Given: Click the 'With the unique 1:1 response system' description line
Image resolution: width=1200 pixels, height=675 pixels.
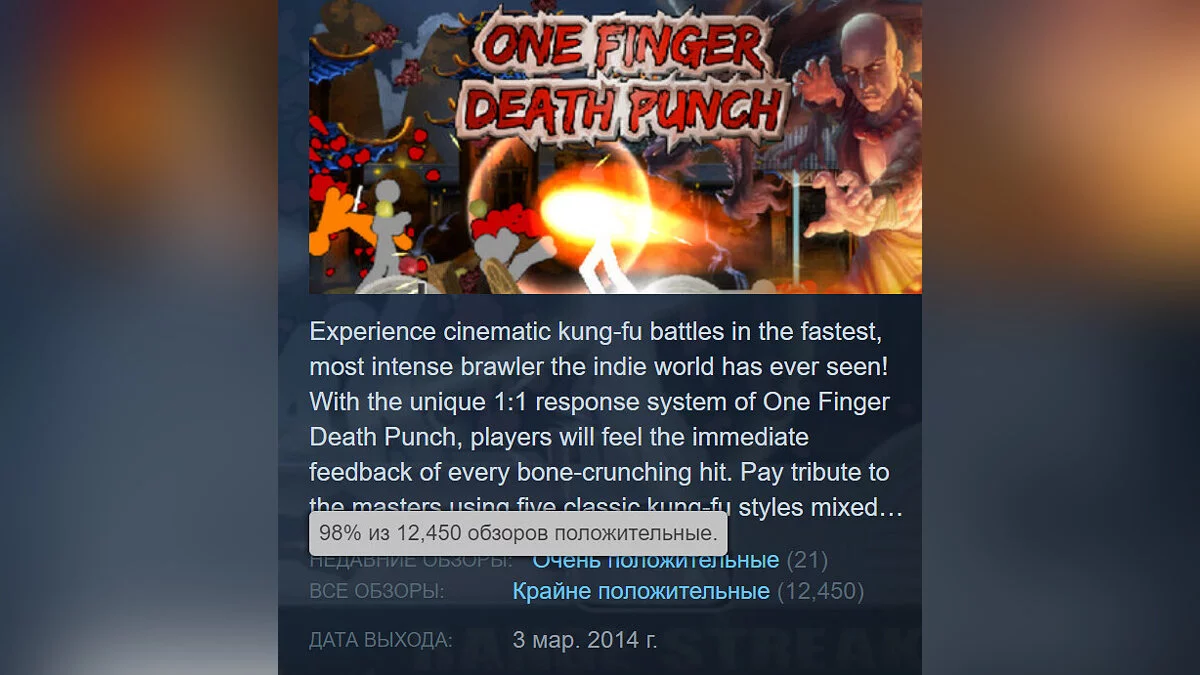Looking at the screenshot, I should pos(600,402).
